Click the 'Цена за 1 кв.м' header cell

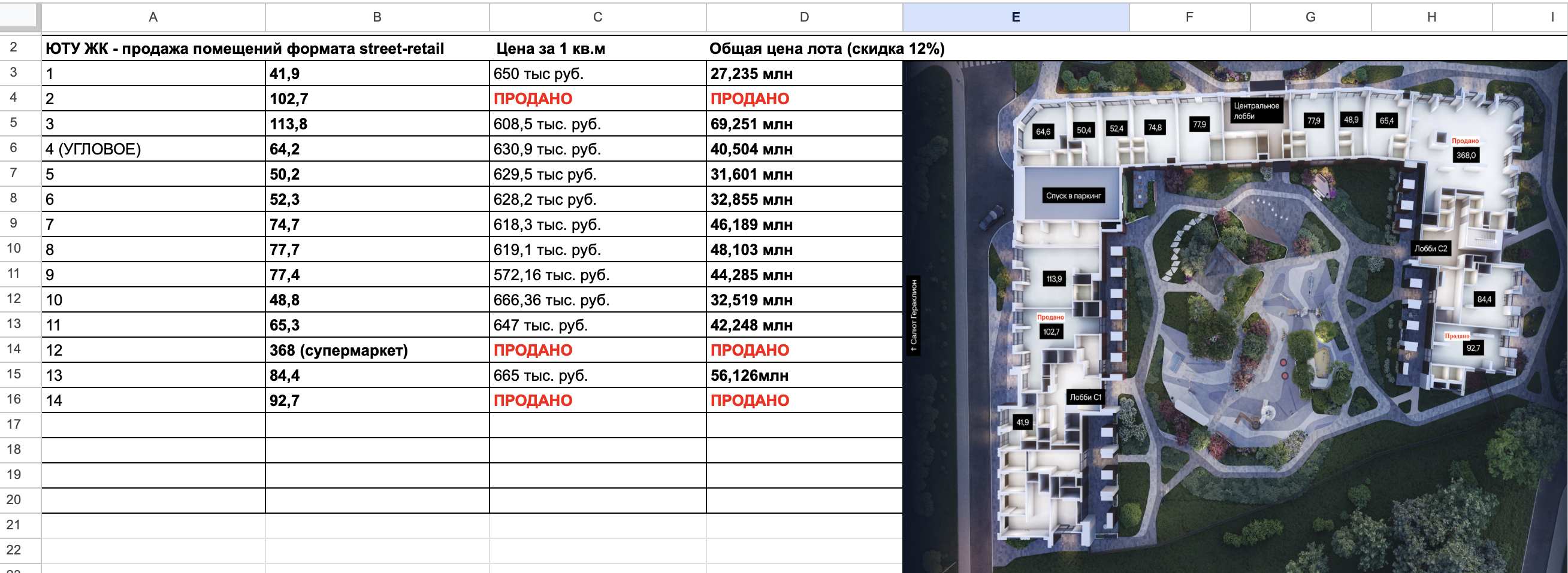tap(550, 48)
